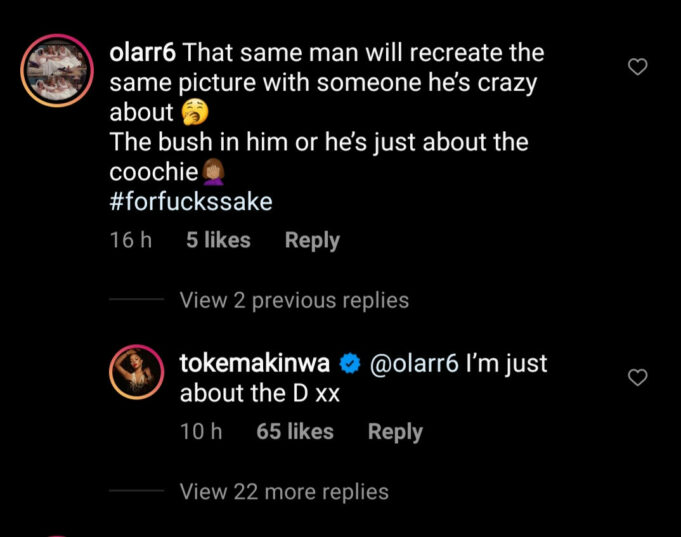The width and height of the screenshot is (681, 537).
Task: Like olarr6's comment with the heart icon
Action: click(x=637, y=67)
